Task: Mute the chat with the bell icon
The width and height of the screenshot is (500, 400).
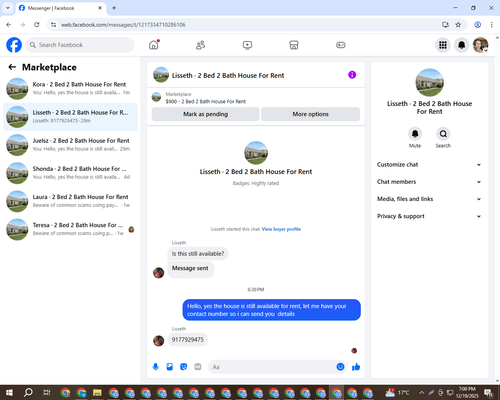Action: (415, 134)
